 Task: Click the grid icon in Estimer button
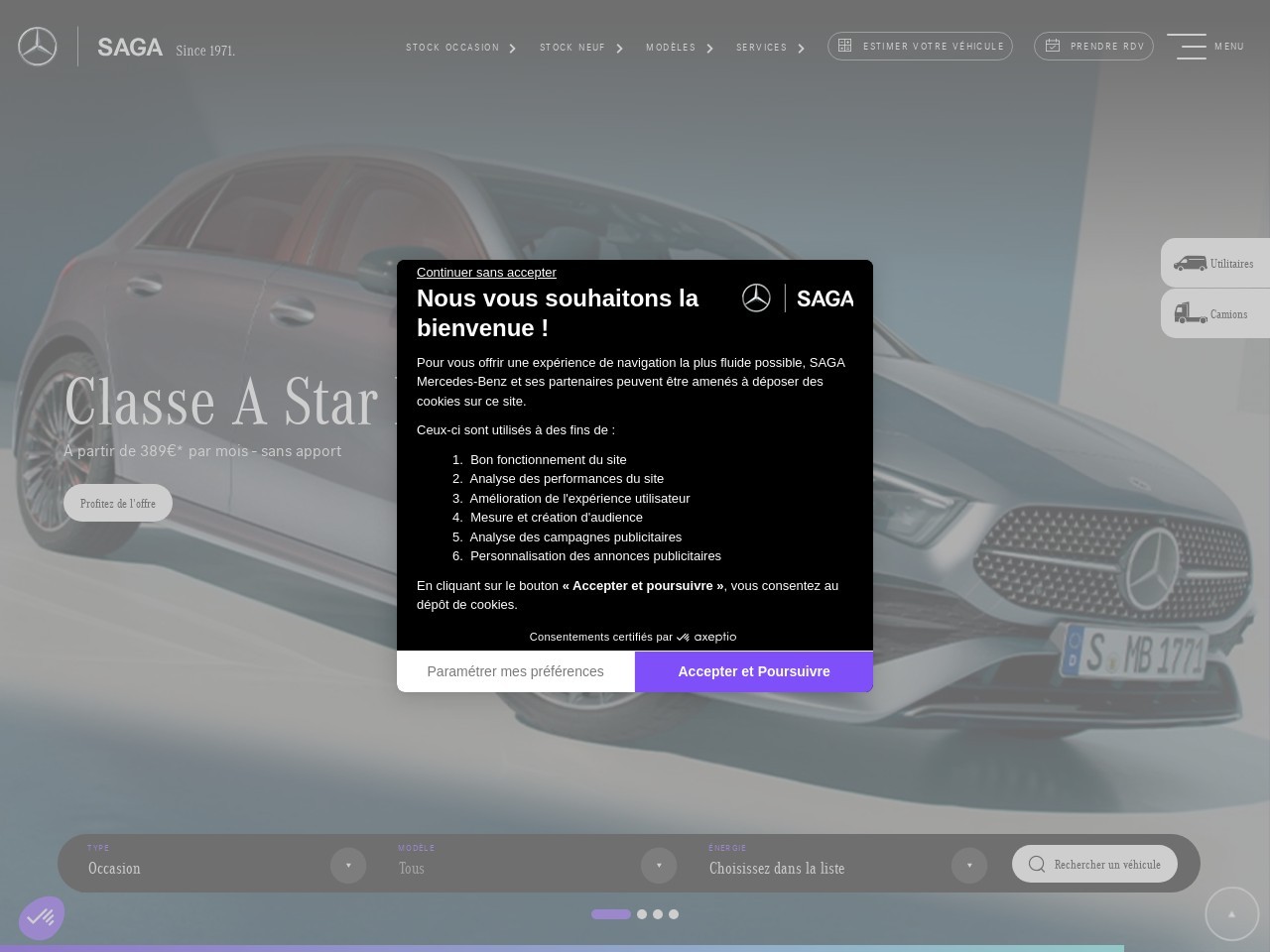pyautogui.click(x=845, y=46)
